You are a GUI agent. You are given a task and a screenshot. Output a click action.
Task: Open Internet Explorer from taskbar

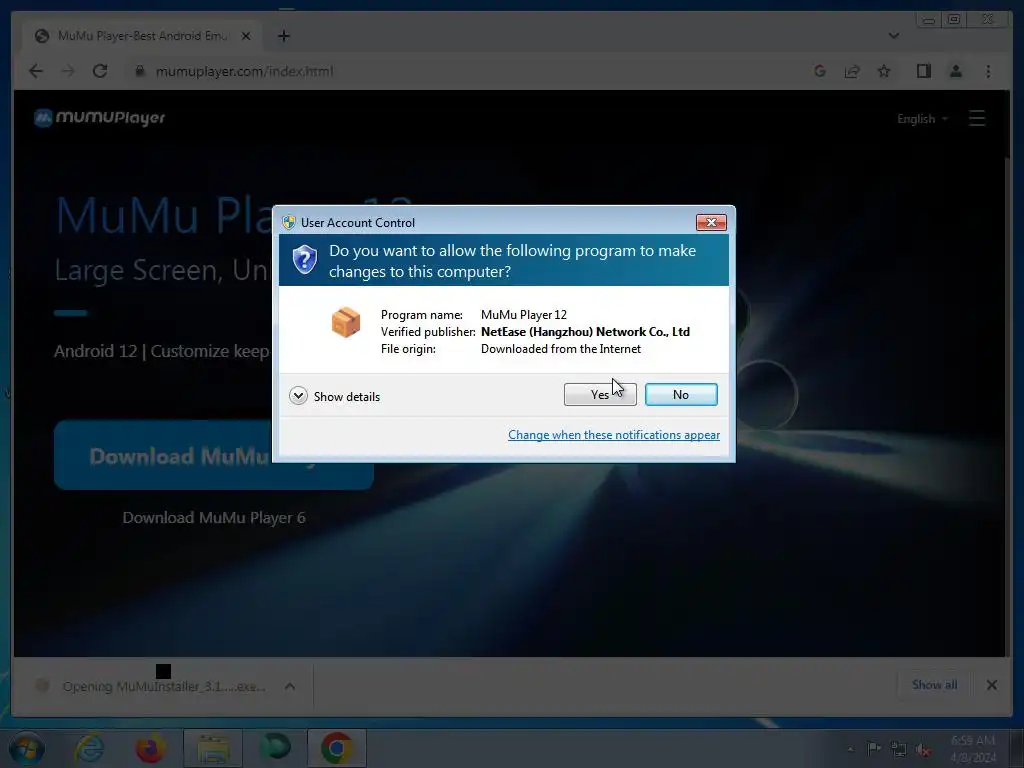(x=88, y=748)
